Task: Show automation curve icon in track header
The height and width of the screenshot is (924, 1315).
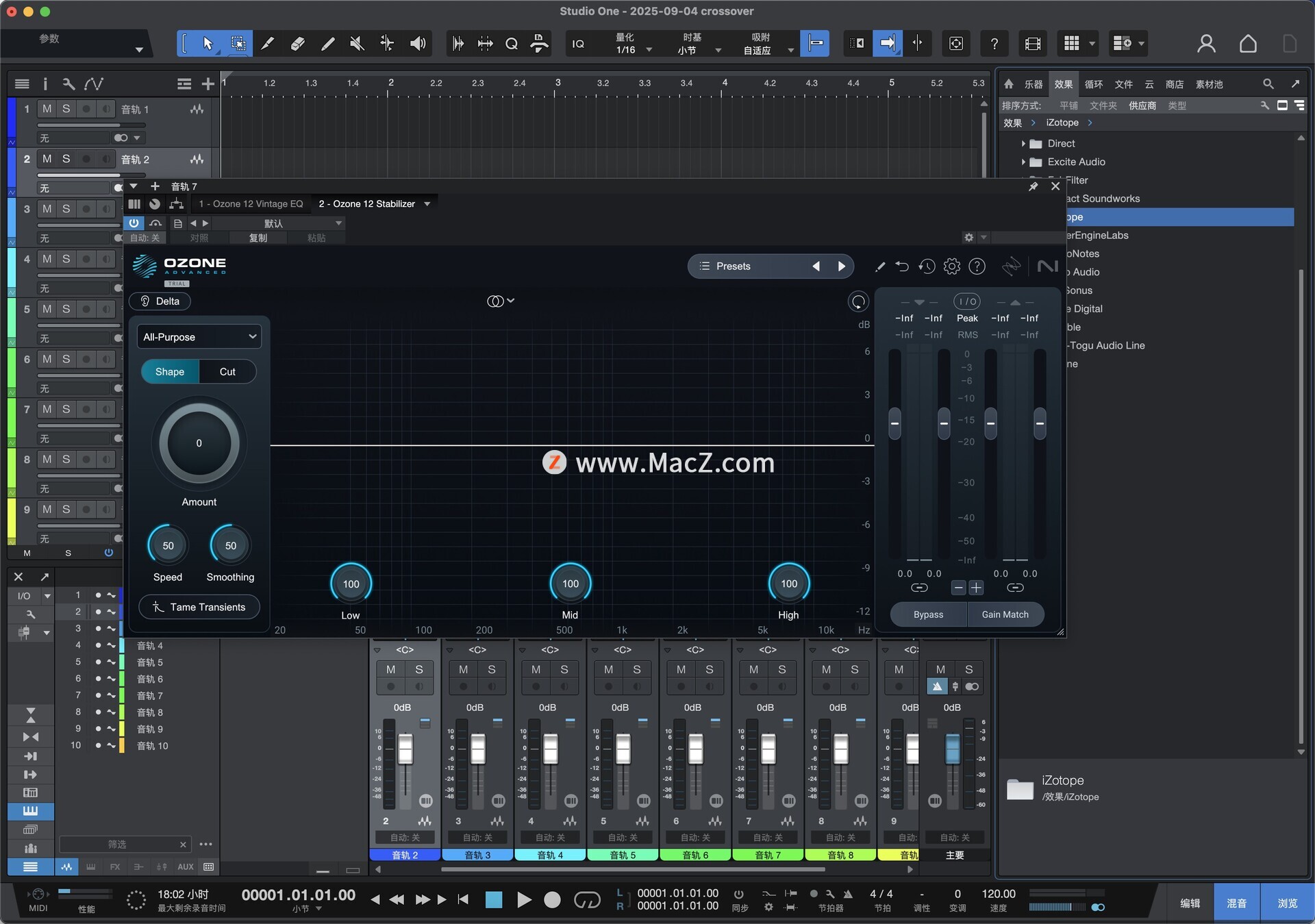Action: (x=94, y=84)
